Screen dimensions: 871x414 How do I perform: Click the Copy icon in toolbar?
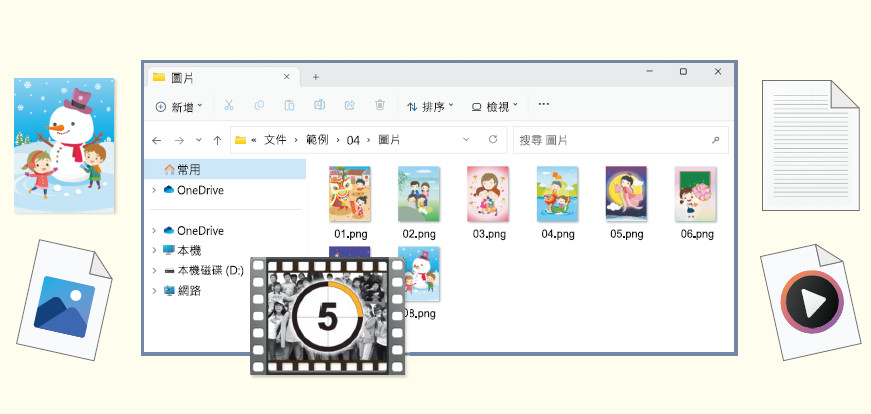259,105
